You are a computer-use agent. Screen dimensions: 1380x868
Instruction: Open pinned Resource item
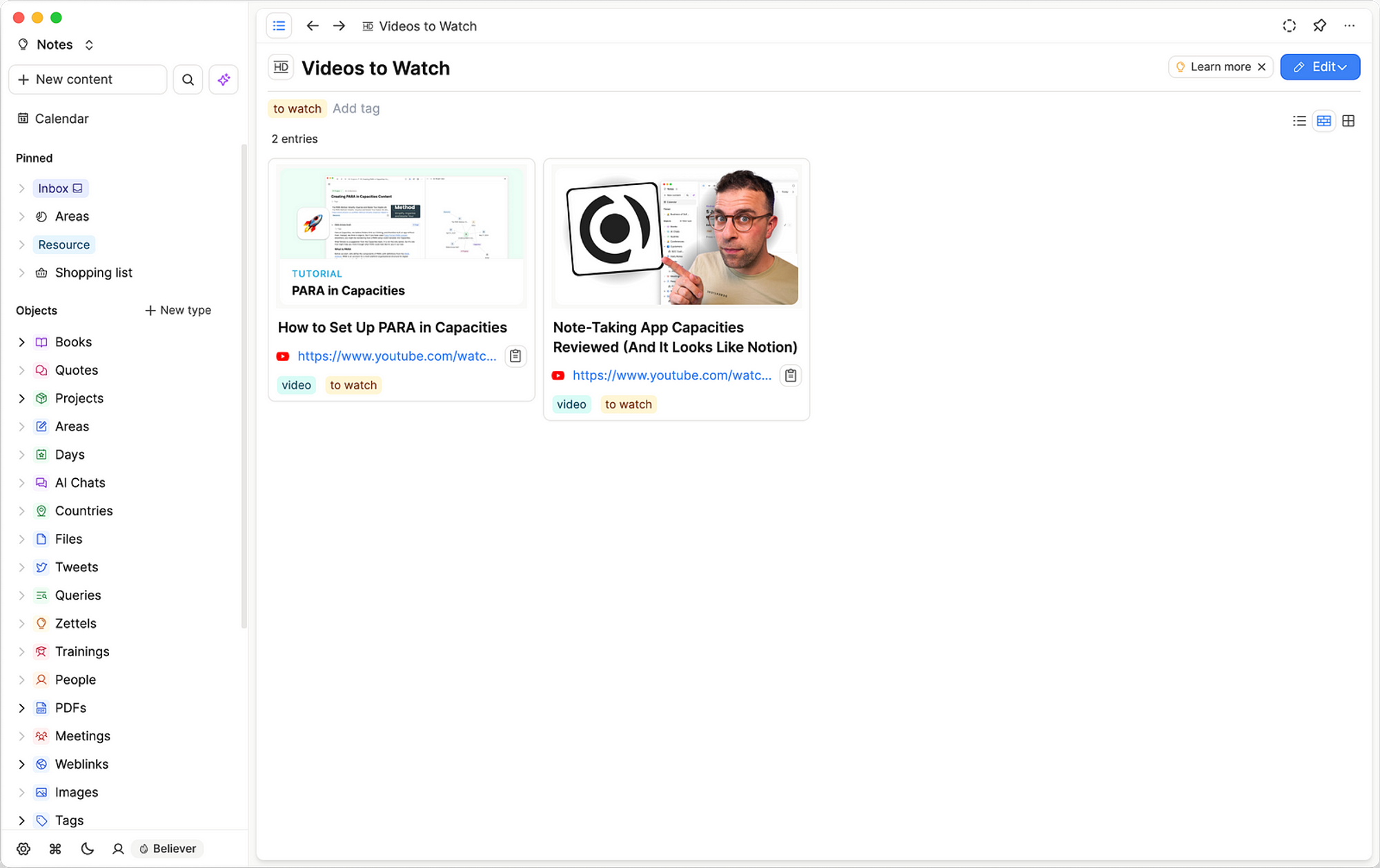[64, 245]
